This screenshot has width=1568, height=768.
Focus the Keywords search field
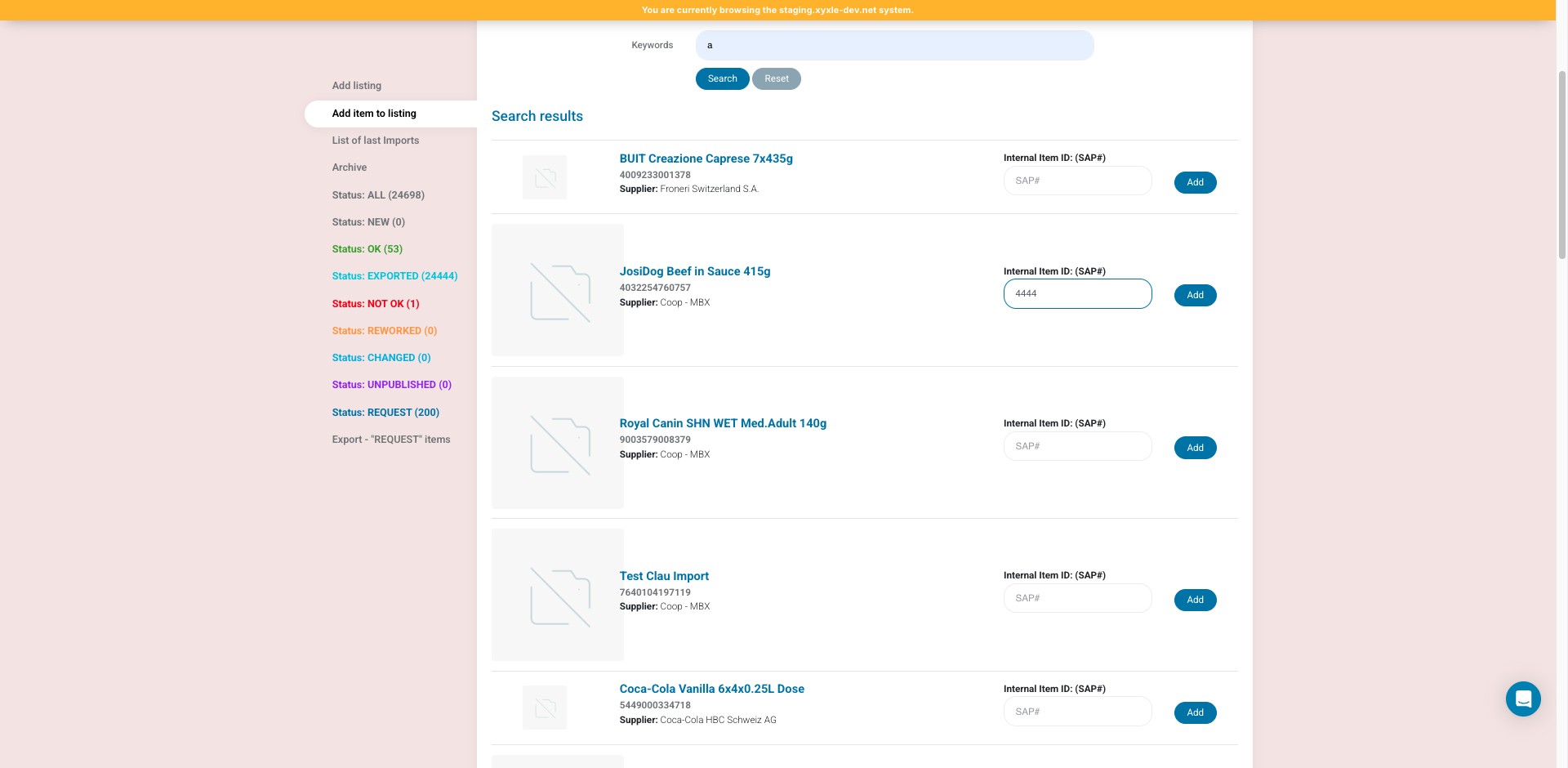point(894,45)
